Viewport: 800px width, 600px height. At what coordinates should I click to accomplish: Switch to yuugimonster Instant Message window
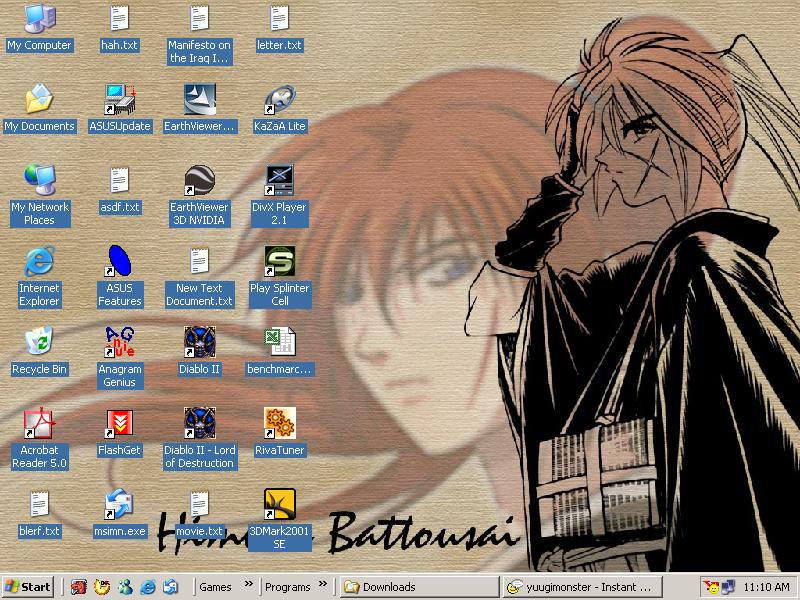pos(580,587)
